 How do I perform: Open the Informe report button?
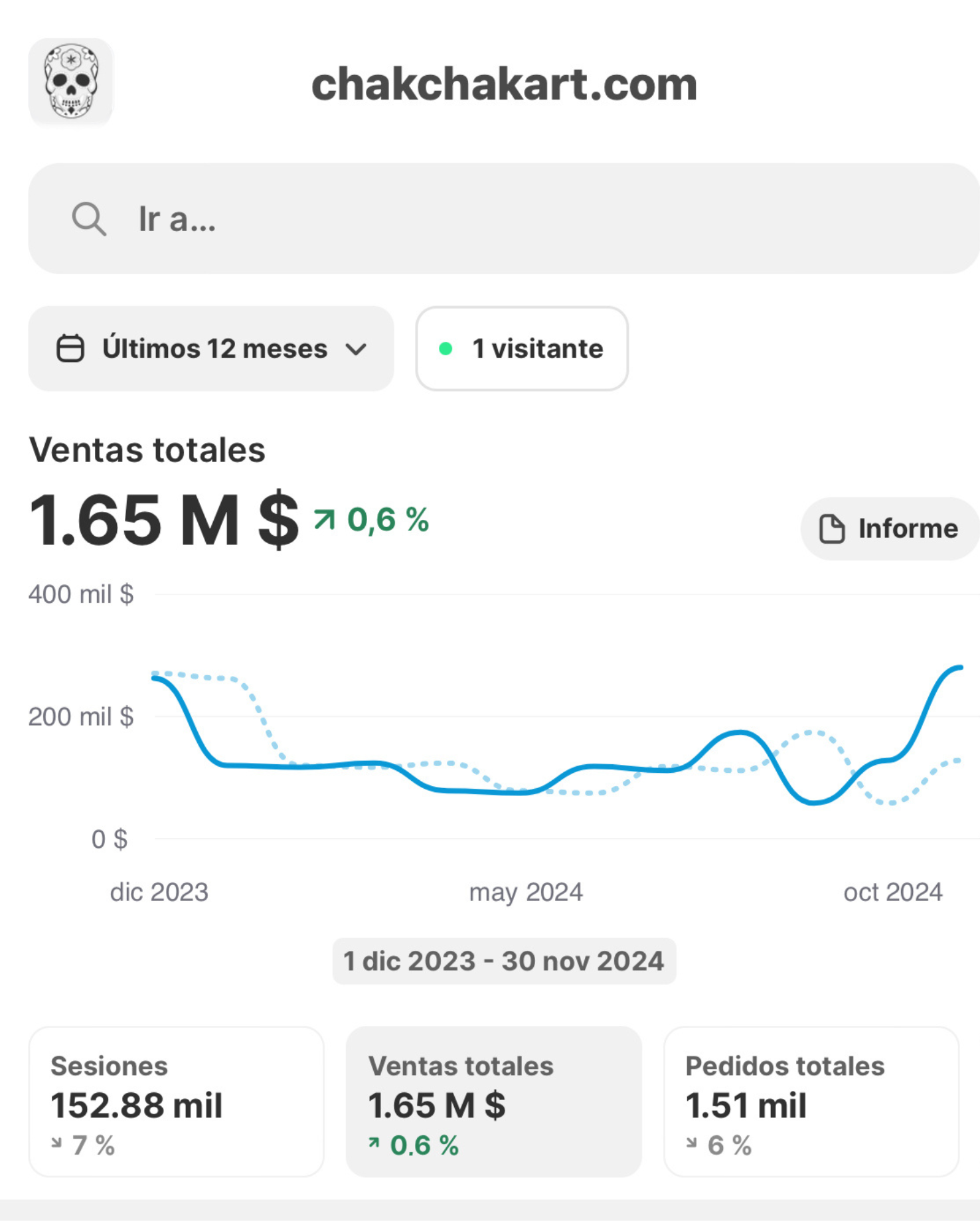point(890,529)
